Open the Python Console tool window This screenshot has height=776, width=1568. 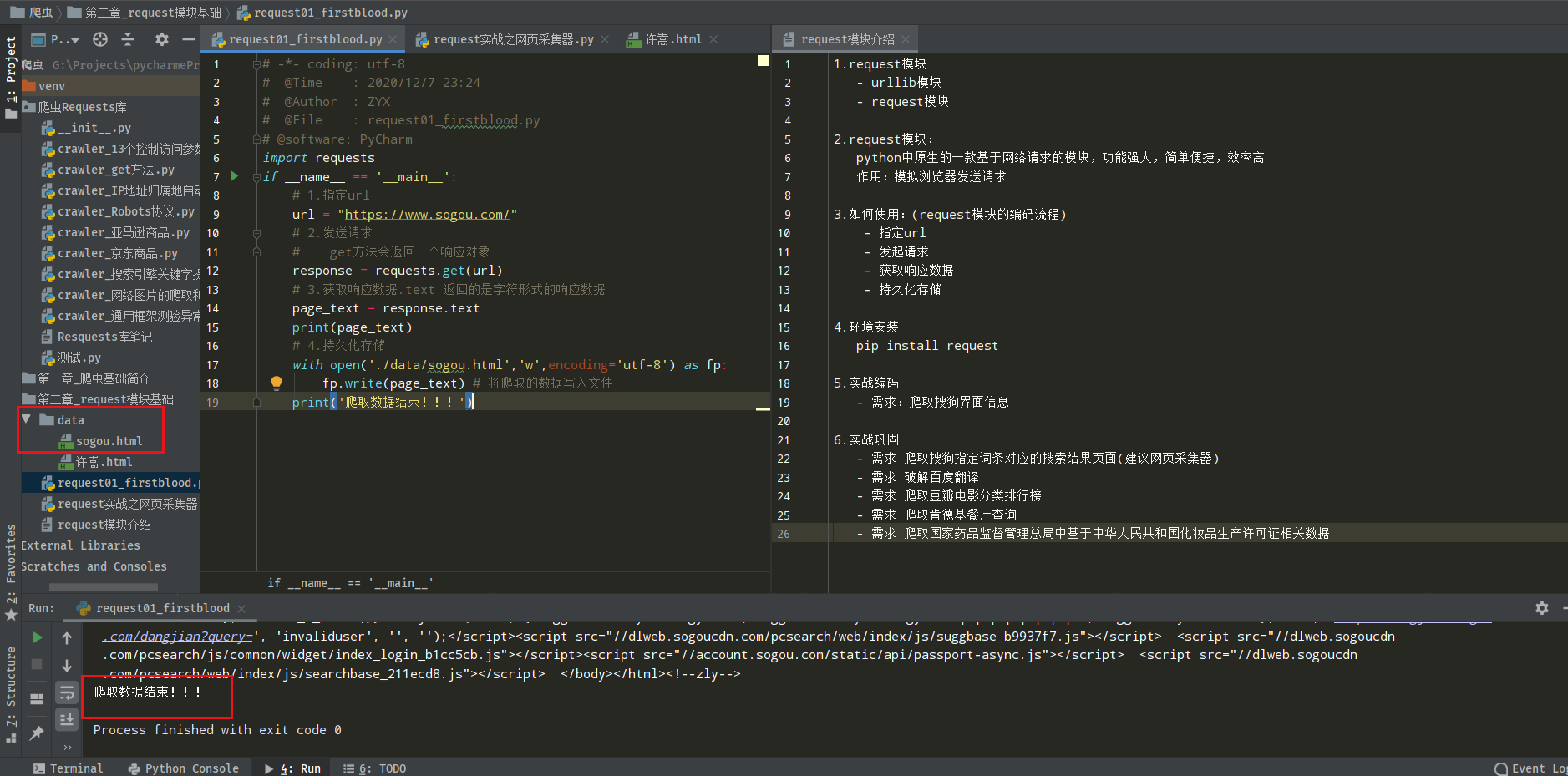click(x=184, y=768)
